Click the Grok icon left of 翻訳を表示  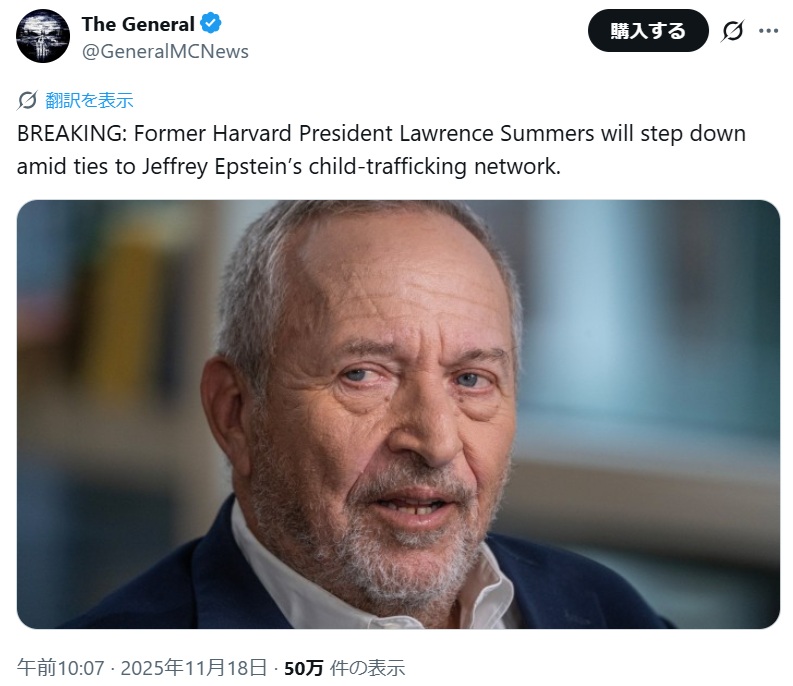27,100
